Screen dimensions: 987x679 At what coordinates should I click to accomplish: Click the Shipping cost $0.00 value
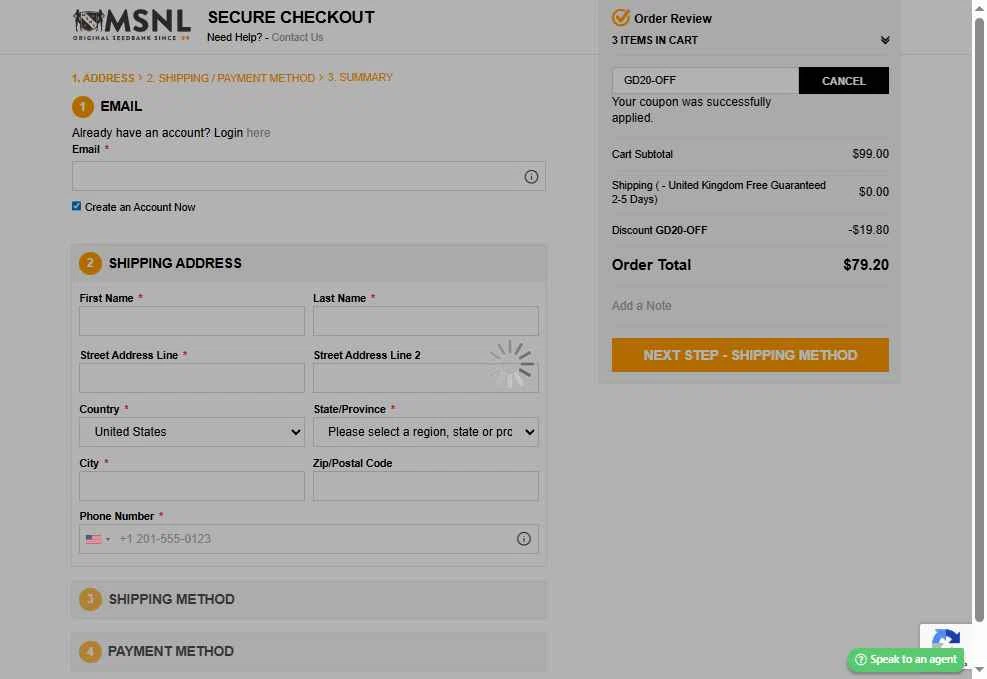coord(874,192)
